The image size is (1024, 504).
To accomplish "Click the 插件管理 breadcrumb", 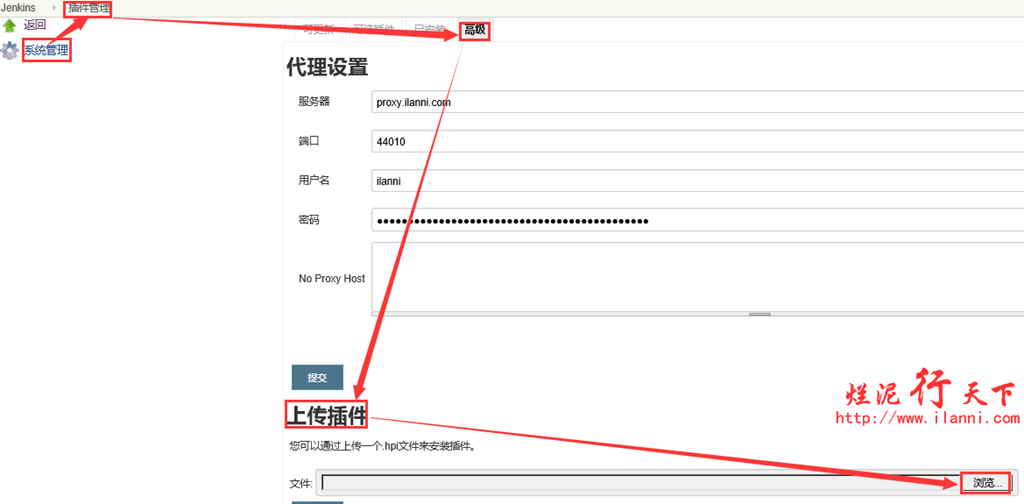I will point(88,8).
